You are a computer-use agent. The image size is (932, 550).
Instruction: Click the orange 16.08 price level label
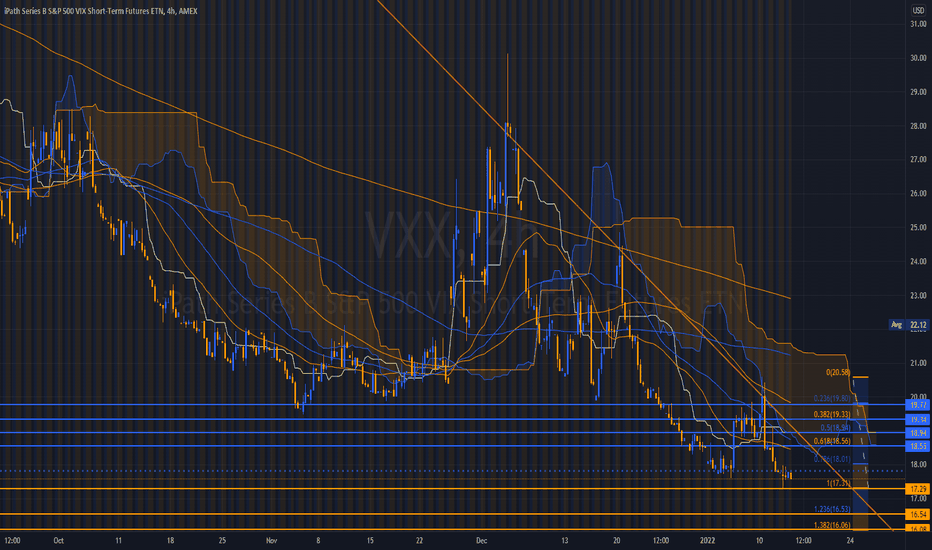click(x=918, y=529)
